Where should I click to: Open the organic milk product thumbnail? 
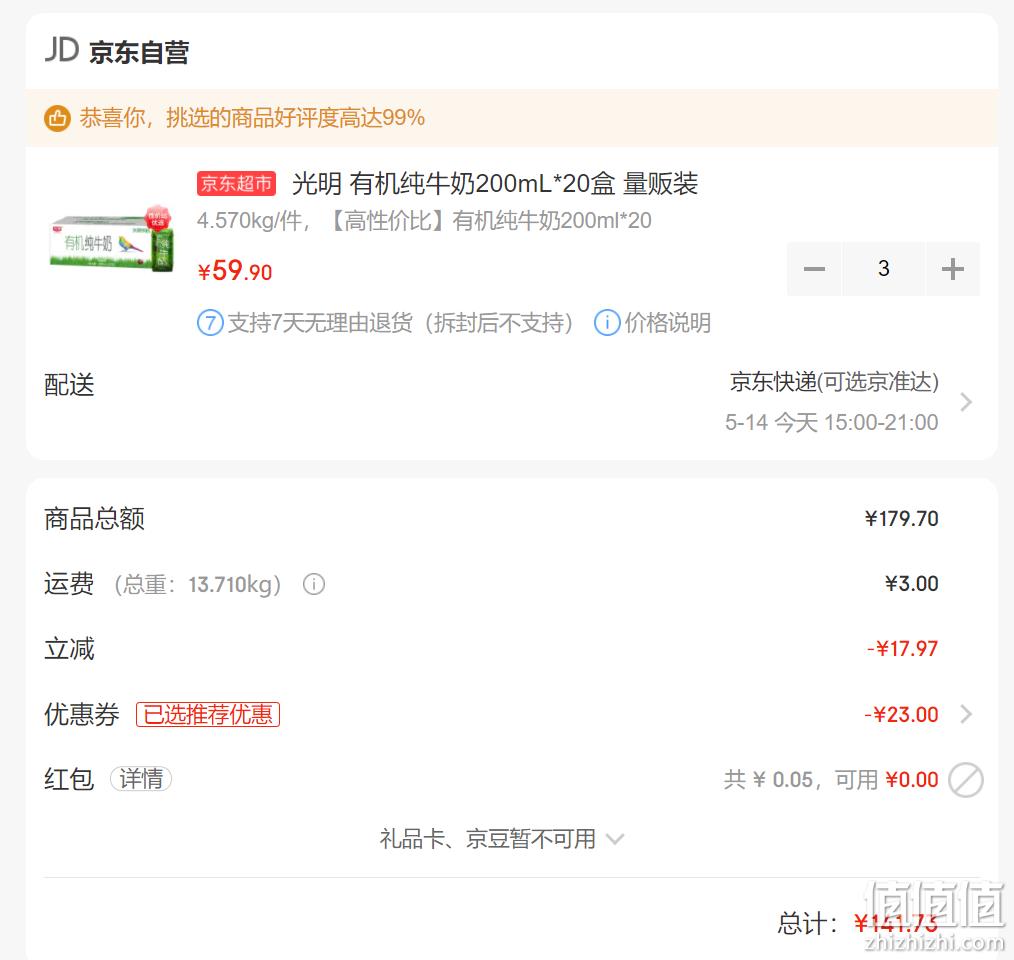(x=111, y=239)
